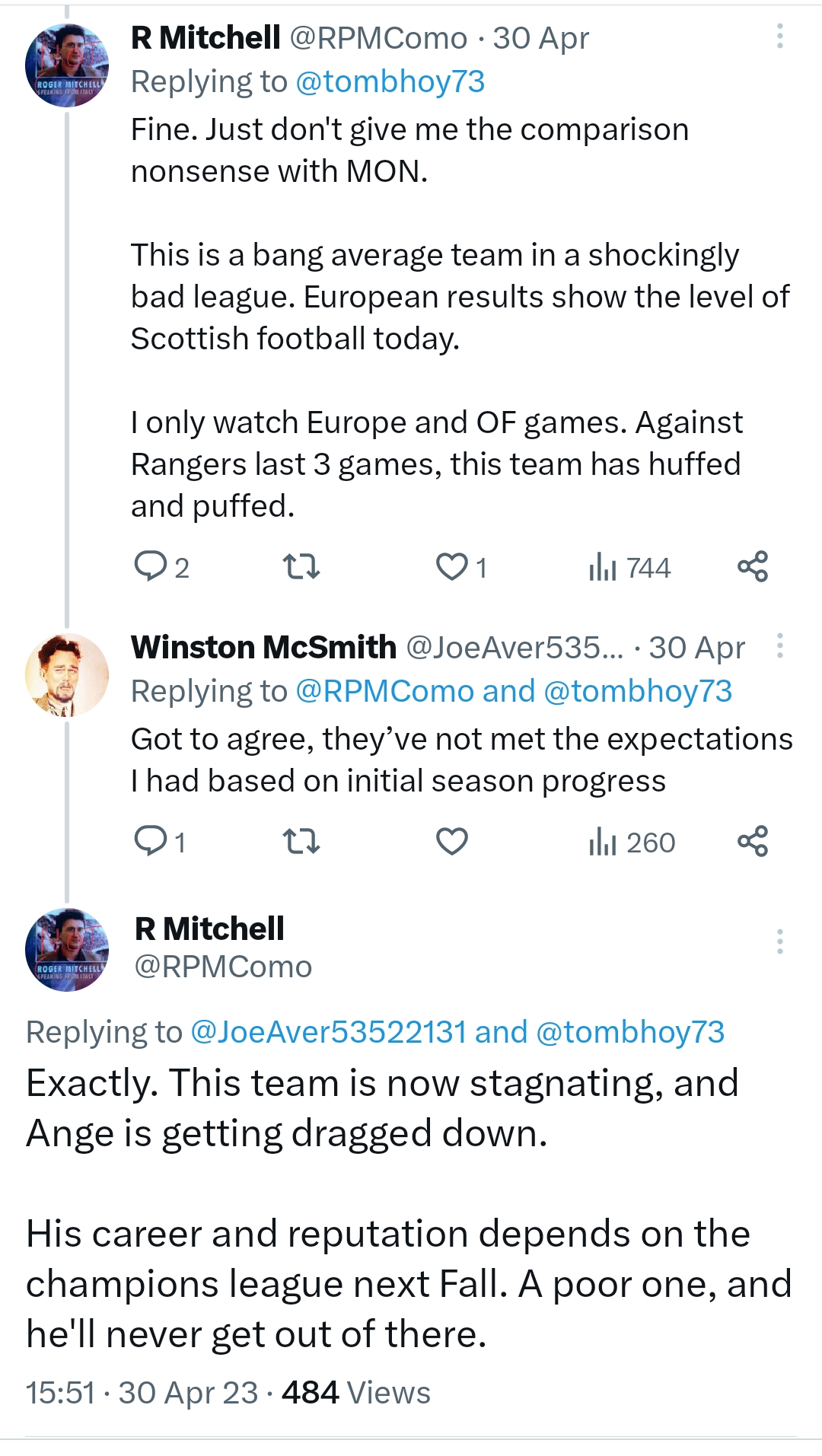Open R Mitchell's avatar on main tweet
Viewport: 822px width, 1456px height.
pos(67,949)
